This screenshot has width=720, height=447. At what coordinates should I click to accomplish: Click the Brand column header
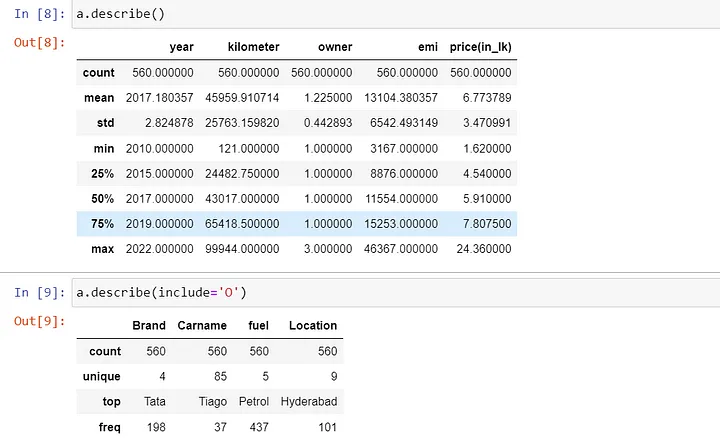point(149,326)
